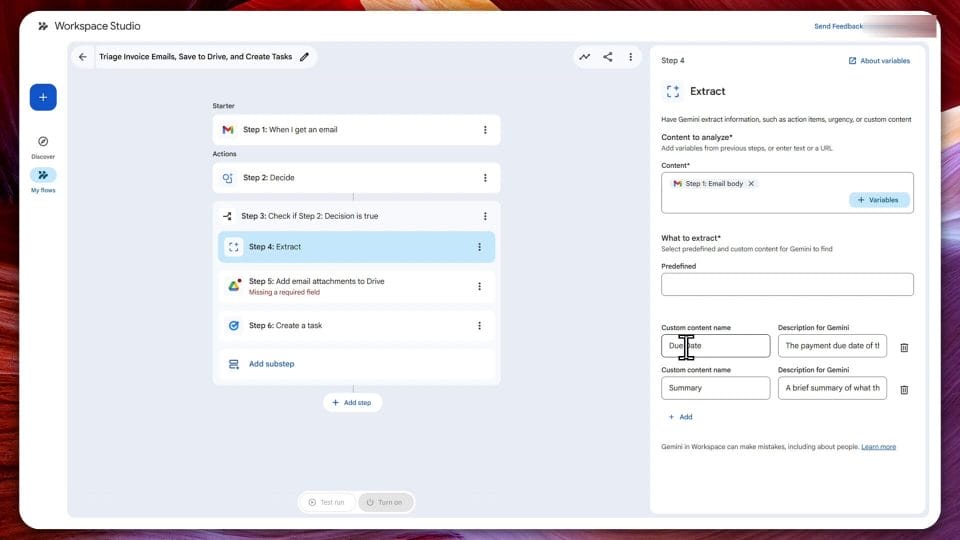Open Step 2 Decide three-dot menu
The width and height of the screenshot is (960, 540).
[x=485, y=178]
